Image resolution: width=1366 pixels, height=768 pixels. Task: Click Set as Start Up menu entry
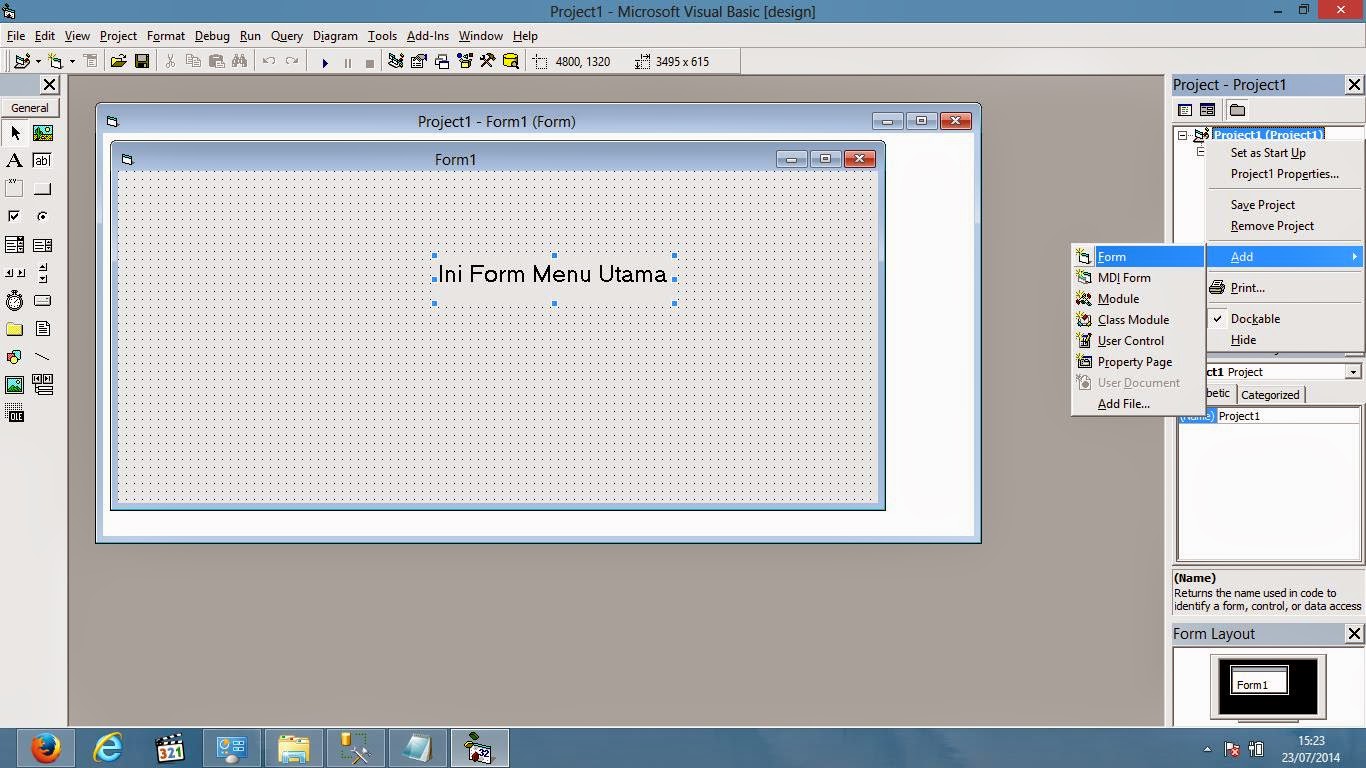tap(1285, 153)
